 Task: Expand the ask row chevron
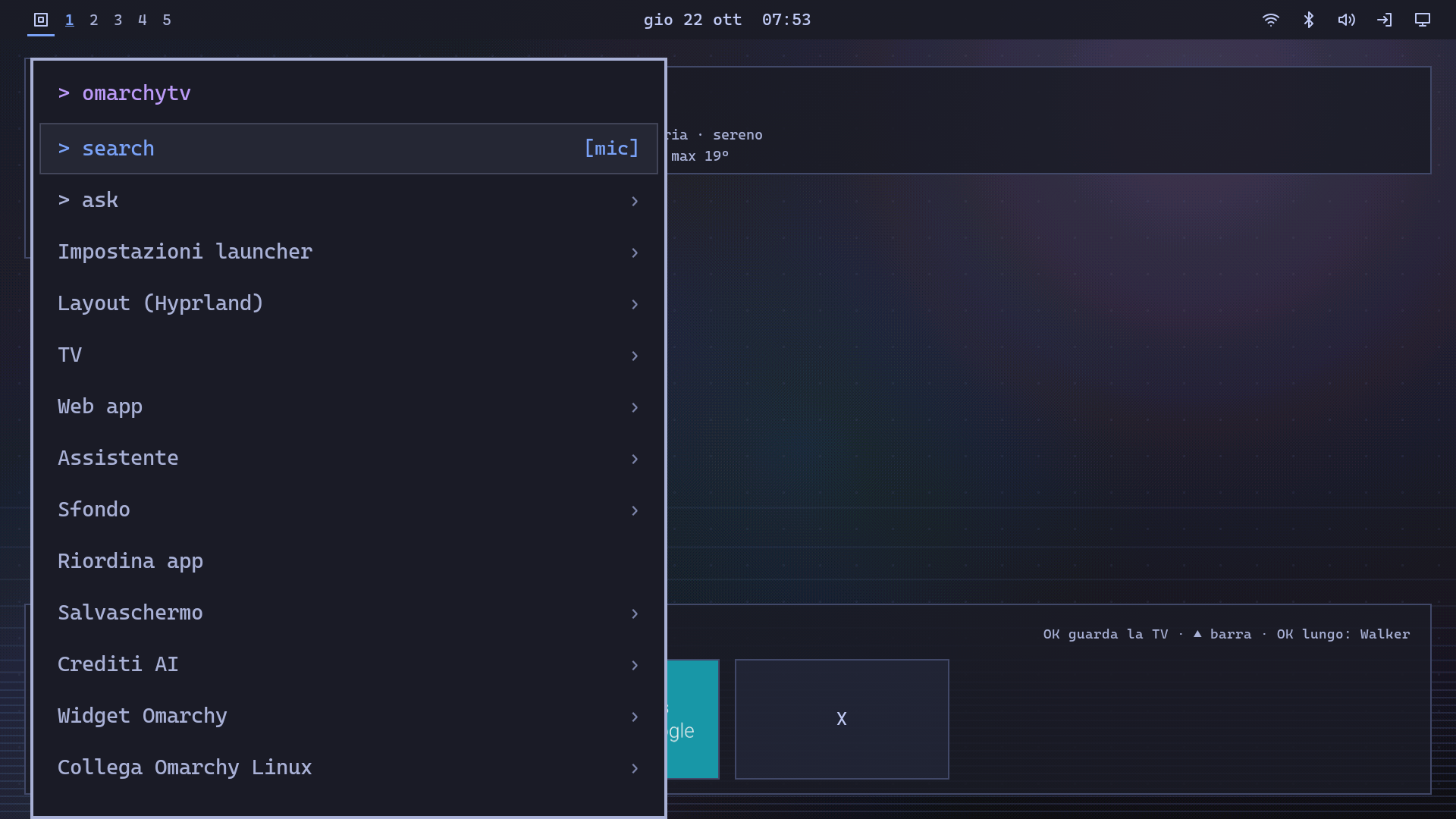pyautogui.click(x=635, y=201)
